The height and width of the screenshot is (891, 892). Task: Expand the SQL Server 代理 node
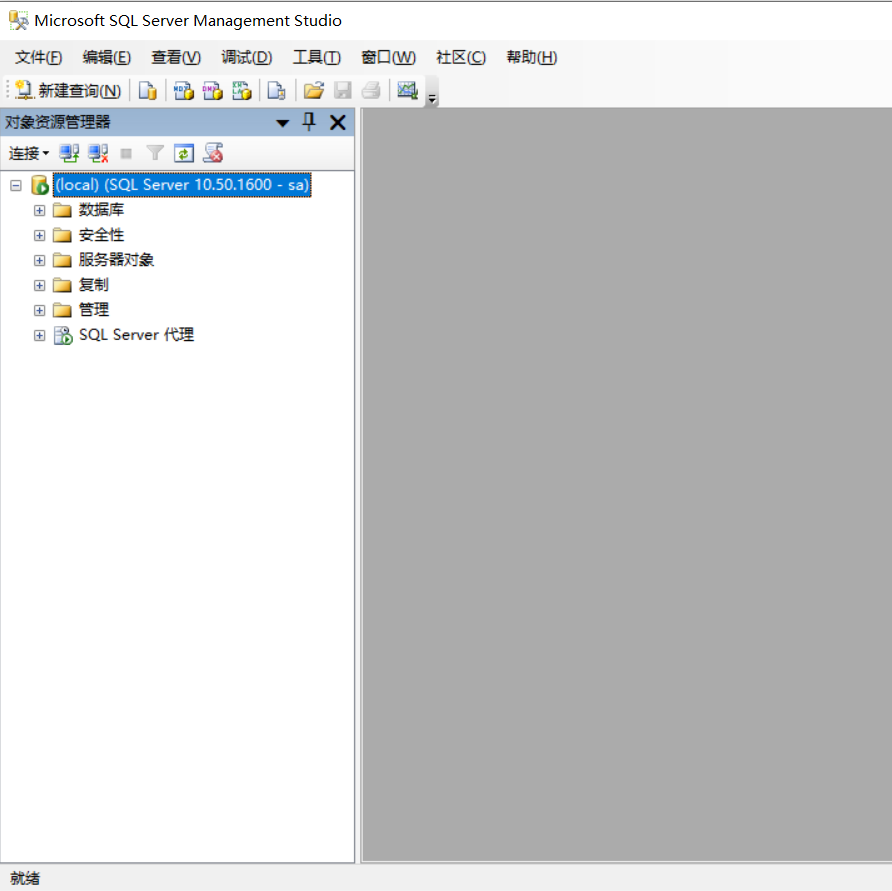(x=39, y=335)
